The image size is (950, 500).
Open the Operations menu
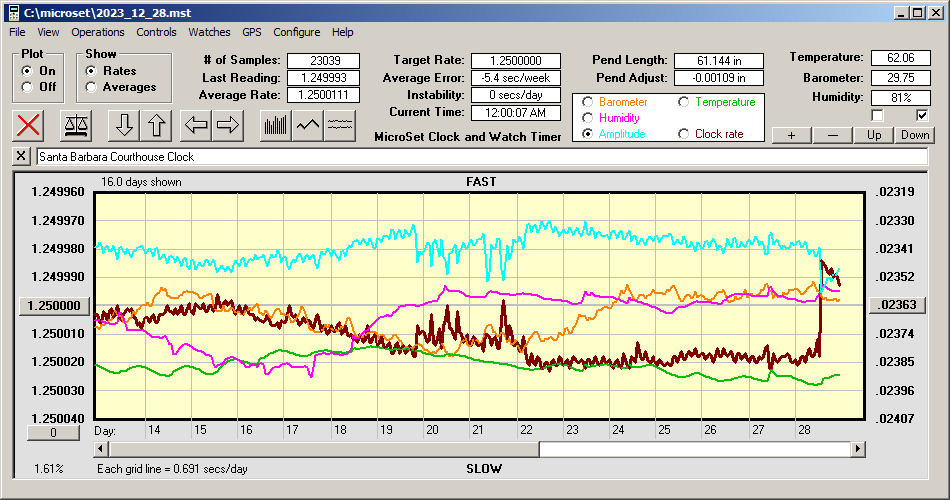(98, 32)
